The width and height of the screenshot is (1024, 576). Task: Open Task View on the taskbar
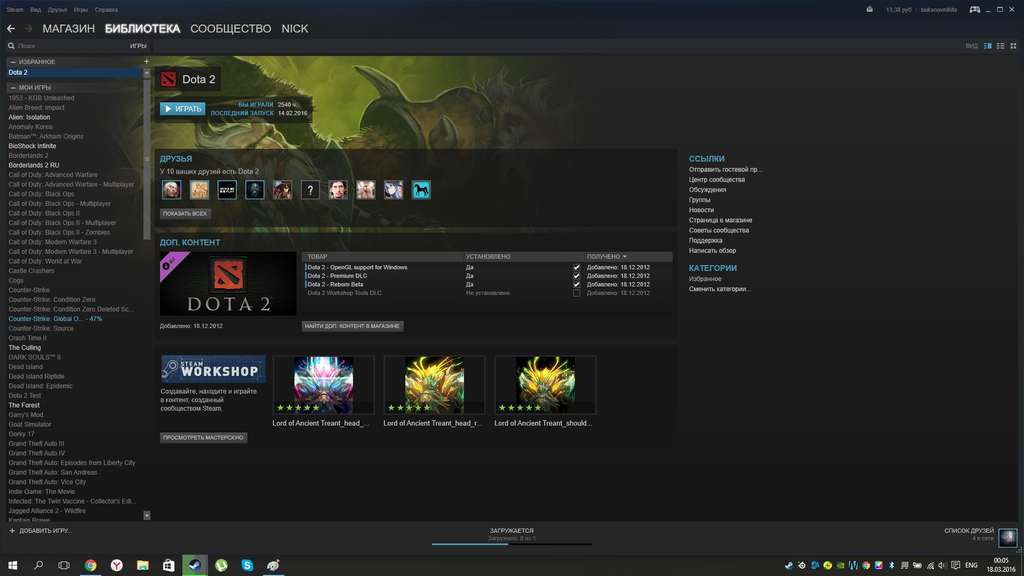(64, 566)
